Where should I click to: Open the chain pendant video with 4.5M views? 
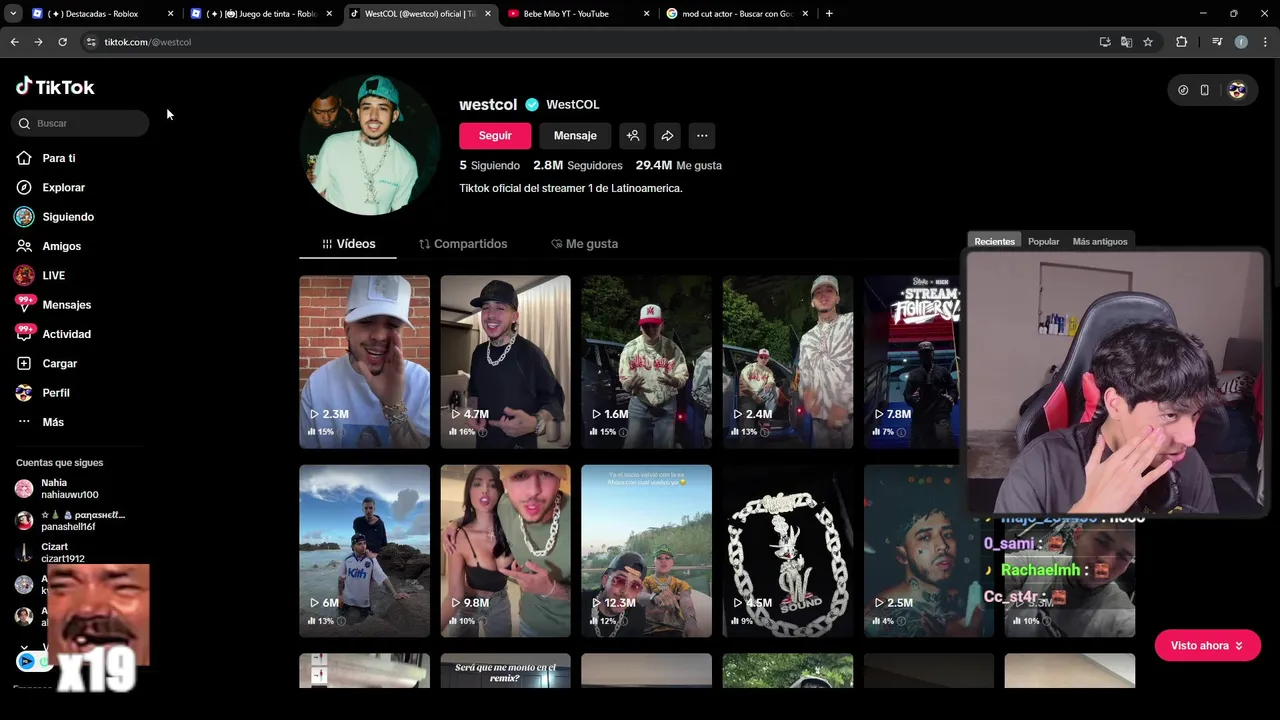(787, 551)
